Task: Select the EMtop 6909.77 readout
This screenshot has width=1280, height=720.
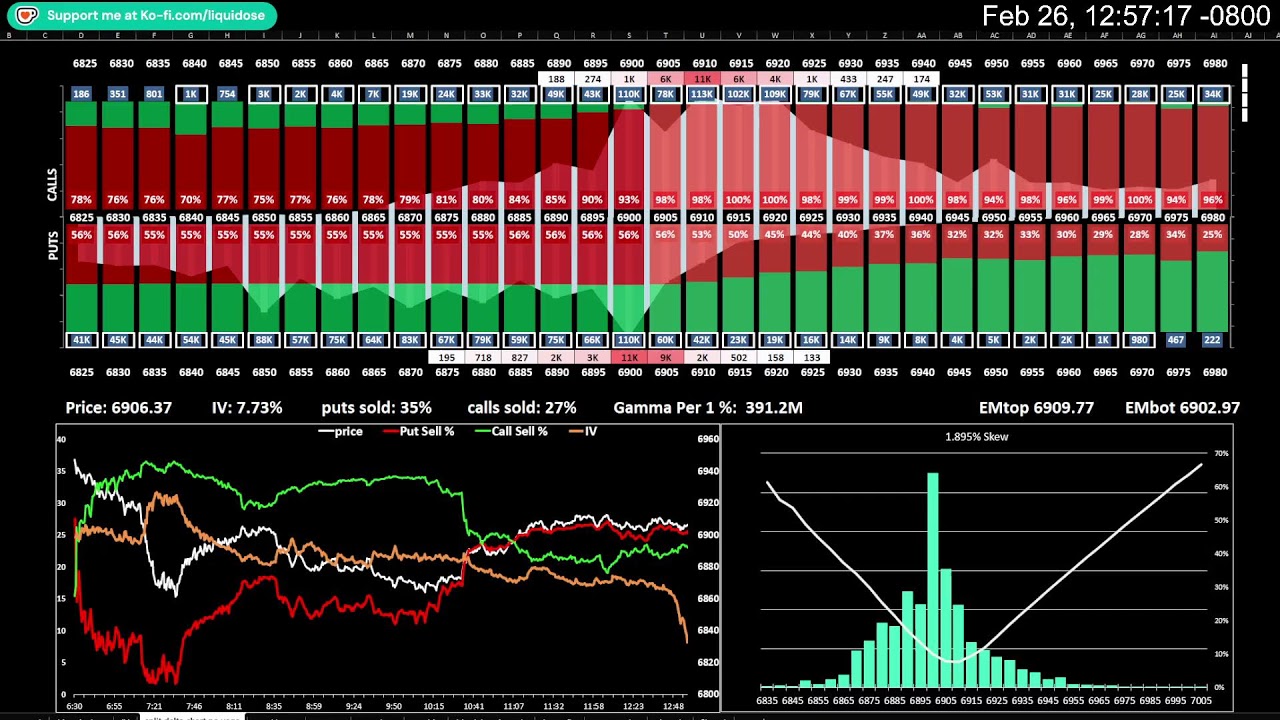Action: (1036, 408)
